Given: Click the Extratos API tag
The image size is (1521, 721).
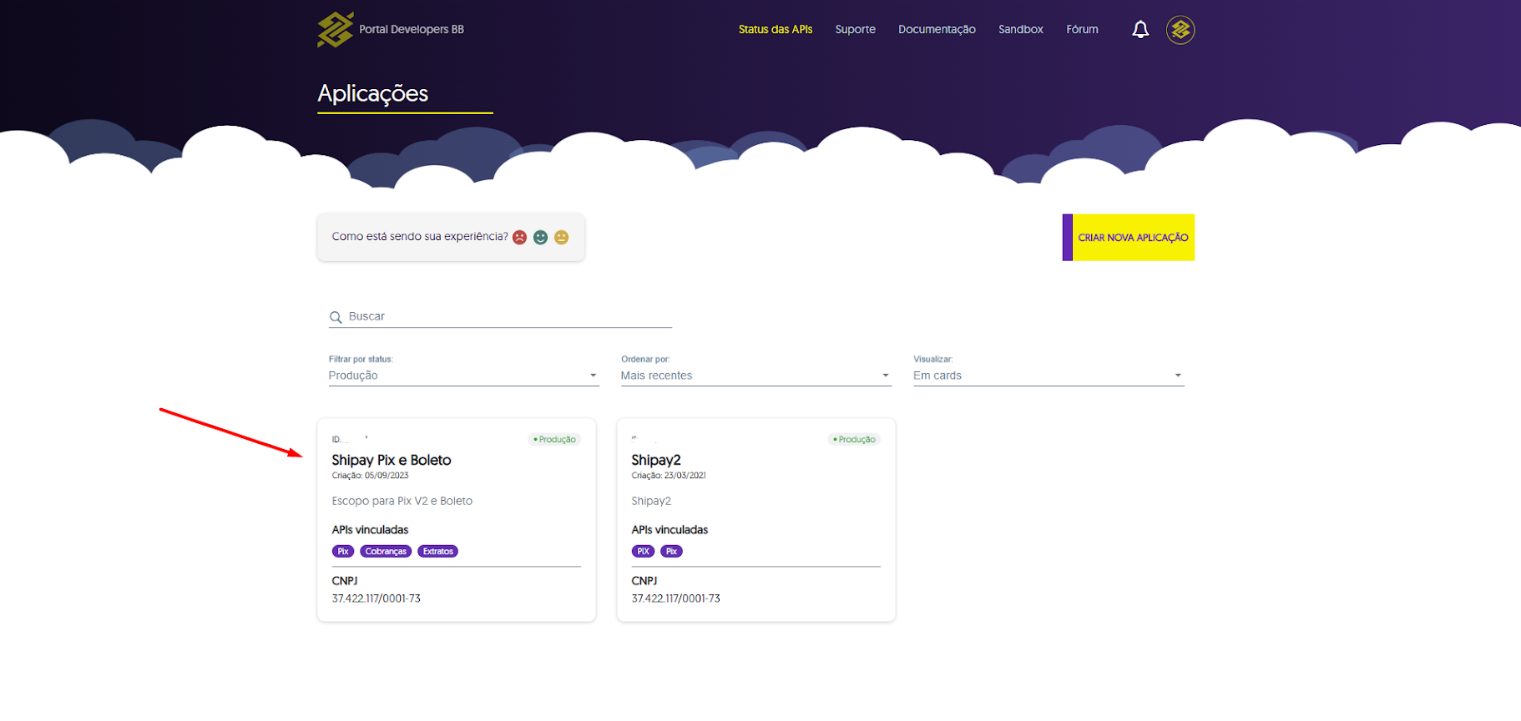Looking at the screenshot, I should coord(438,551).
